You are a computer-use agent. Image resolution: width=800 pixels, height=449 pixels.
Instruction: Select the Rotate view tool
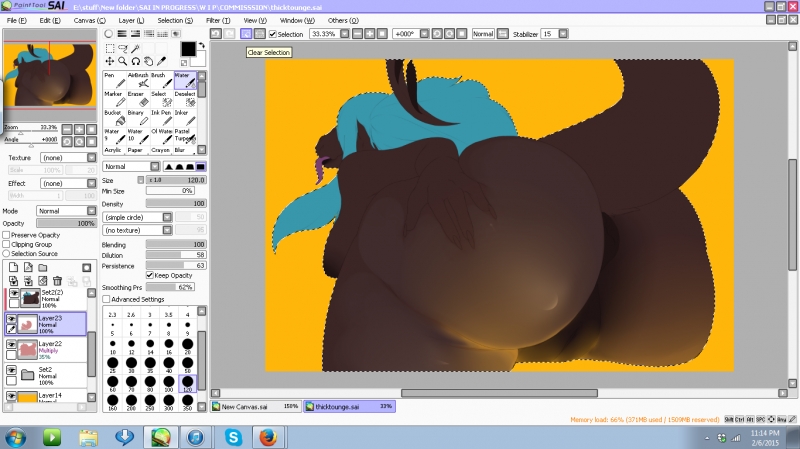pyautogui.click(x=136, y=61)
